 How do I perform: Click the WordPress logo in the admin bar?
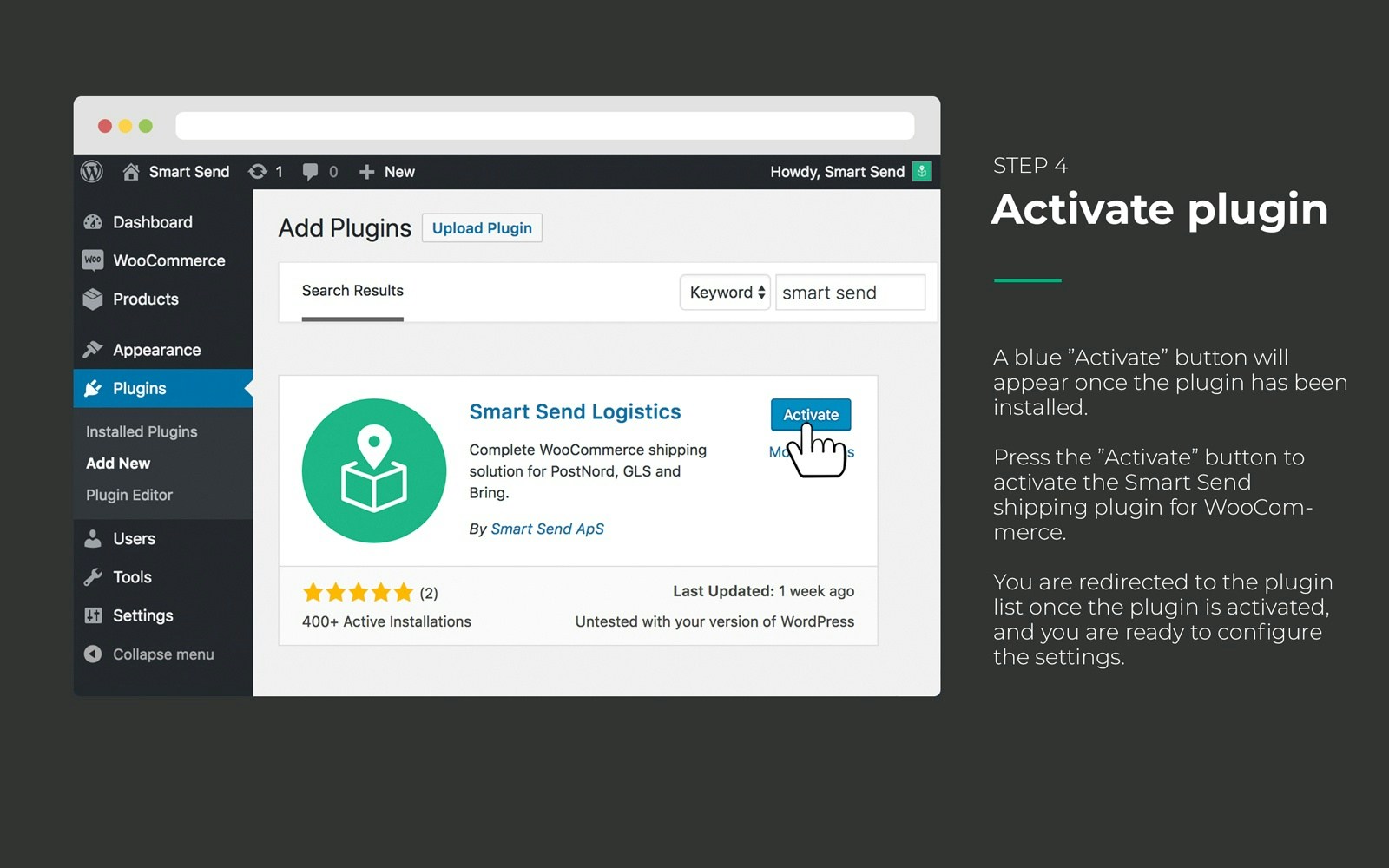(92, 171)
